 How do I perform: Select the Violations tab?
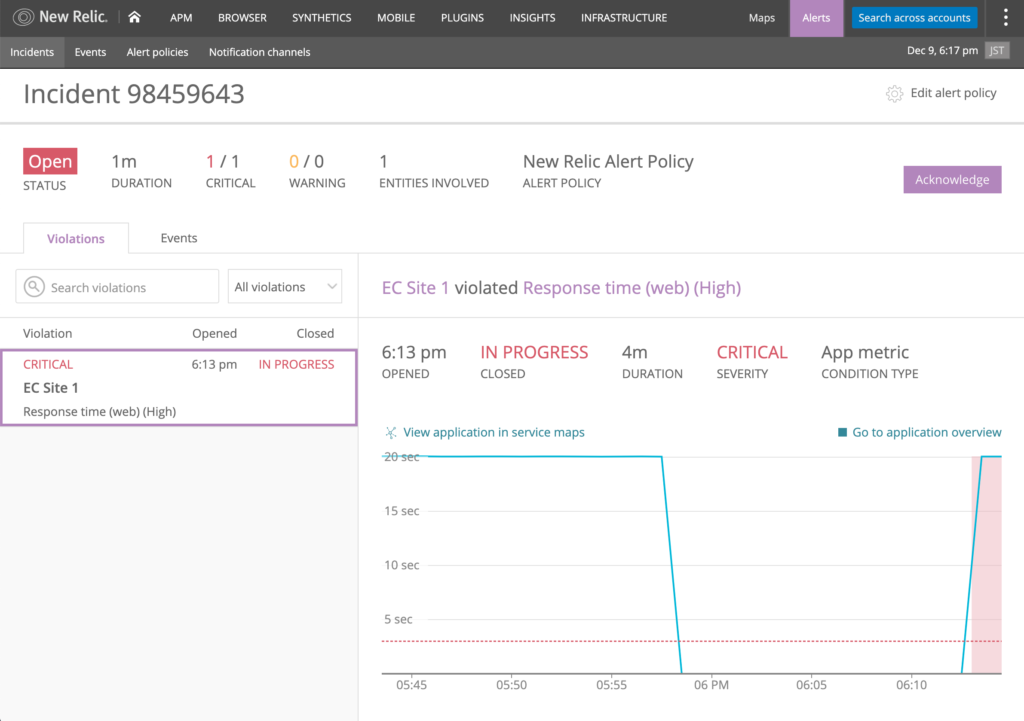coord(76,238)
